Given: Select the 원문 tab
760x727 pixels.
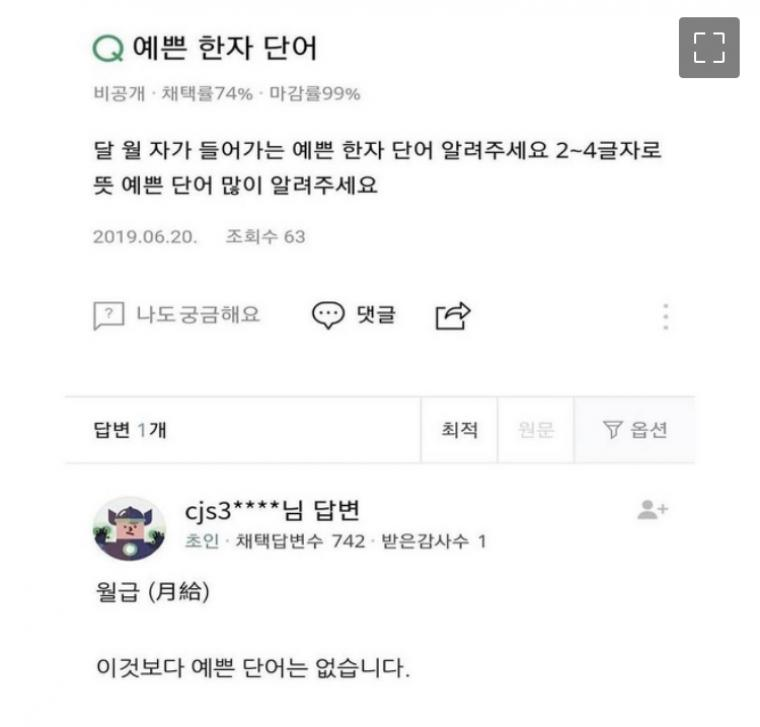Looking at the screenshot, I should 536,430.
